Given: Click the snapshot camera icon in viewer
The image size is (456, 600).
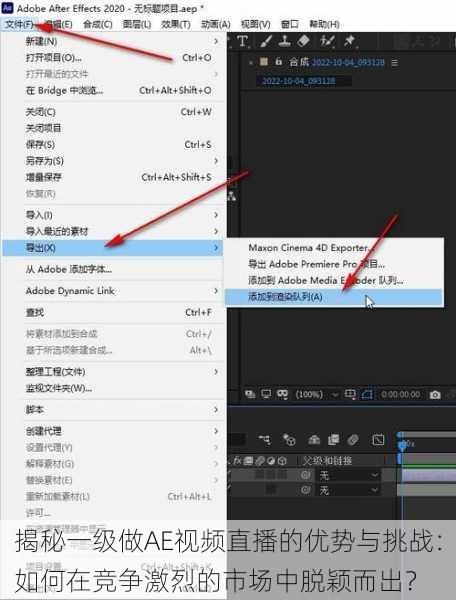Looking at the screenshot, I should 435,395.
